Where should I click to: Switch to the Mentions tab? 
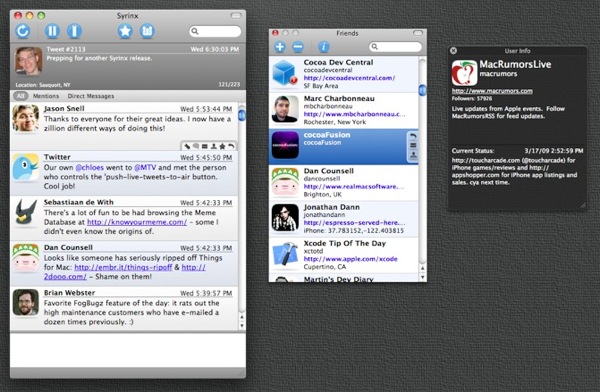[x=46, y=96]
